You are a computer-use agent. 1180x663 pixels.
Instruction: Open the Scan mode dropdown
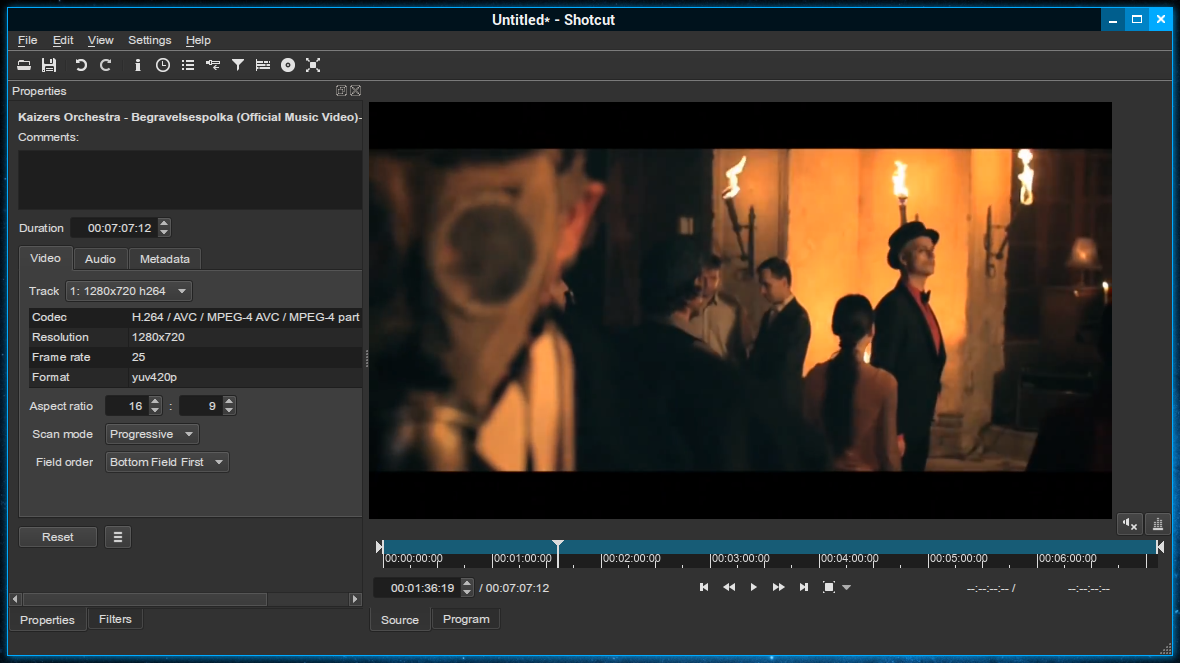[151, 434]
